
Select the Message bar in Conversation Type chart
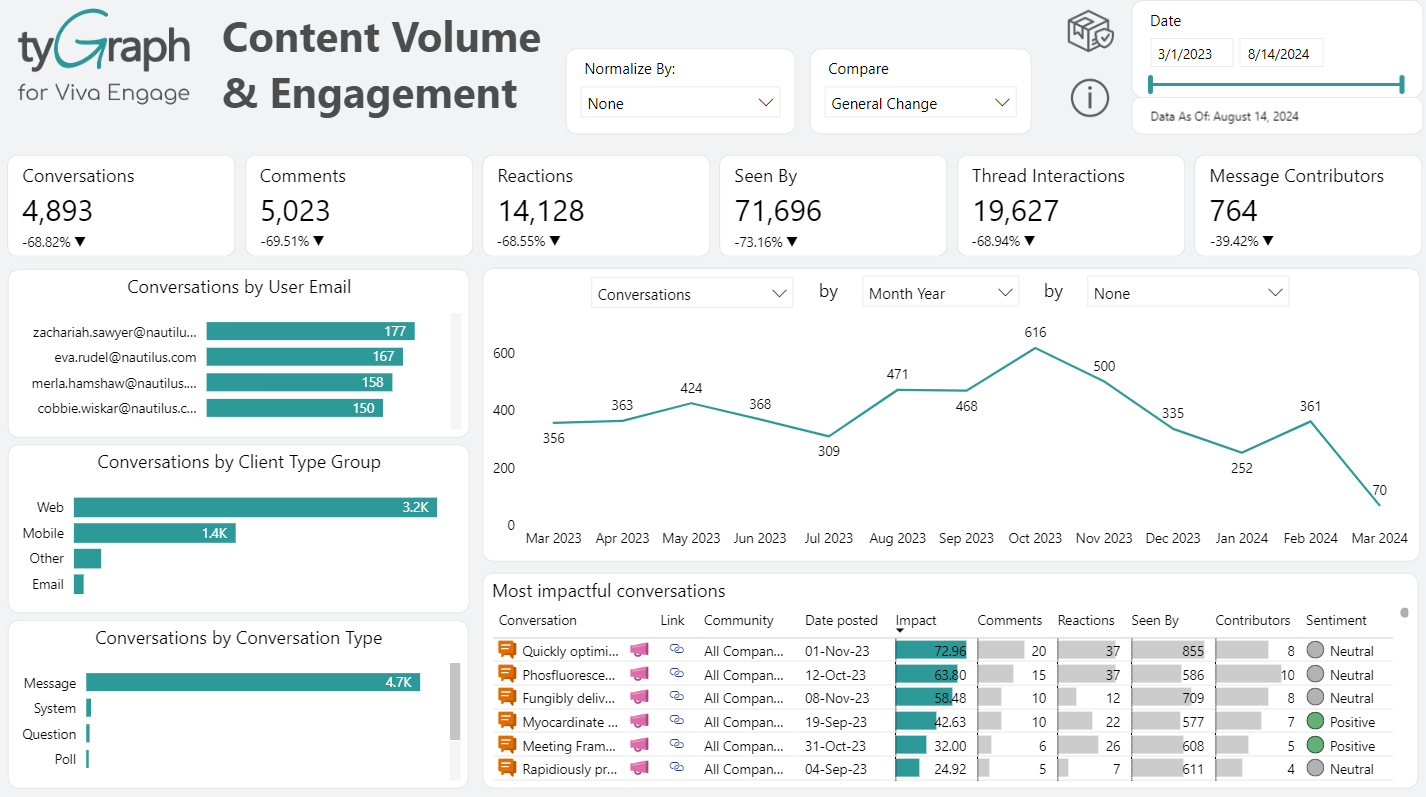252,682
